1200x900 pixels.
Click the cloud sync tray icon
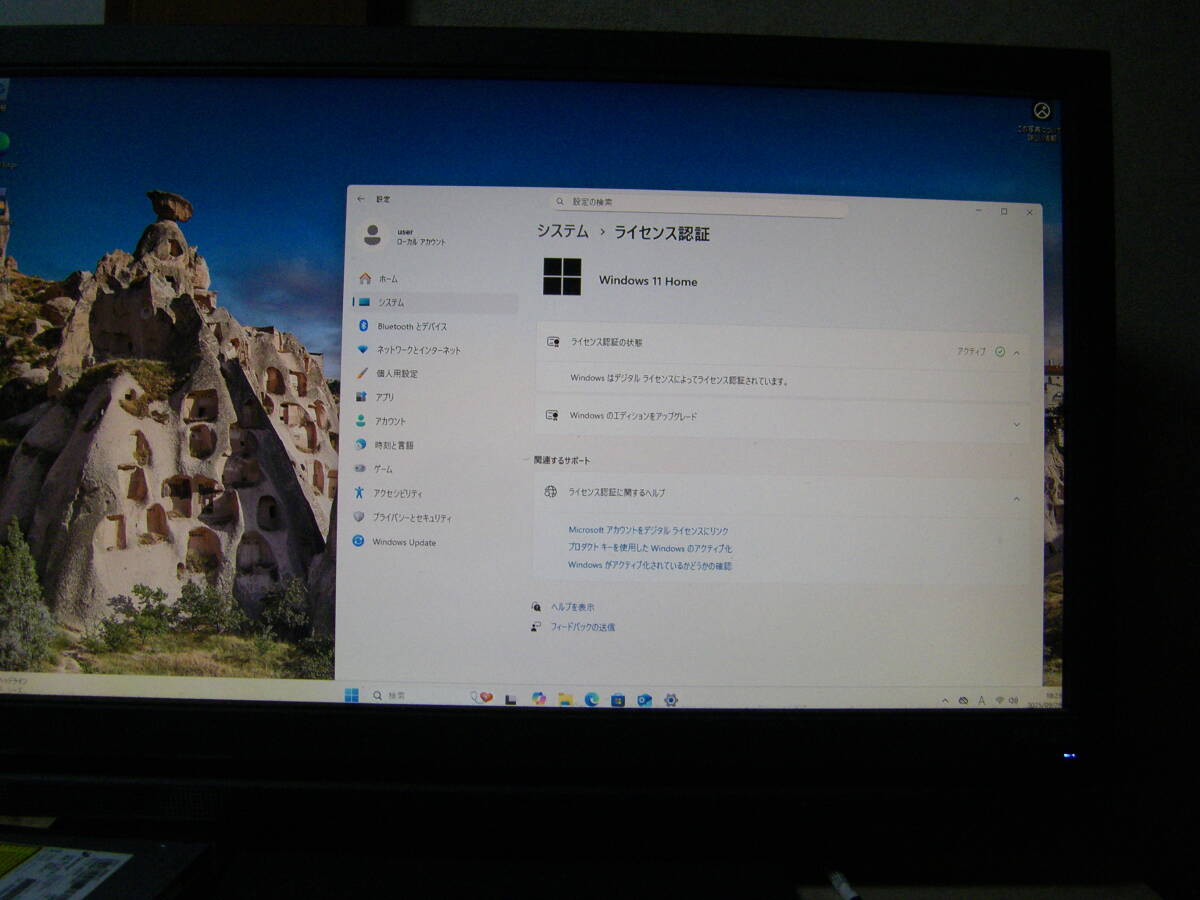(x=963, y=701)
